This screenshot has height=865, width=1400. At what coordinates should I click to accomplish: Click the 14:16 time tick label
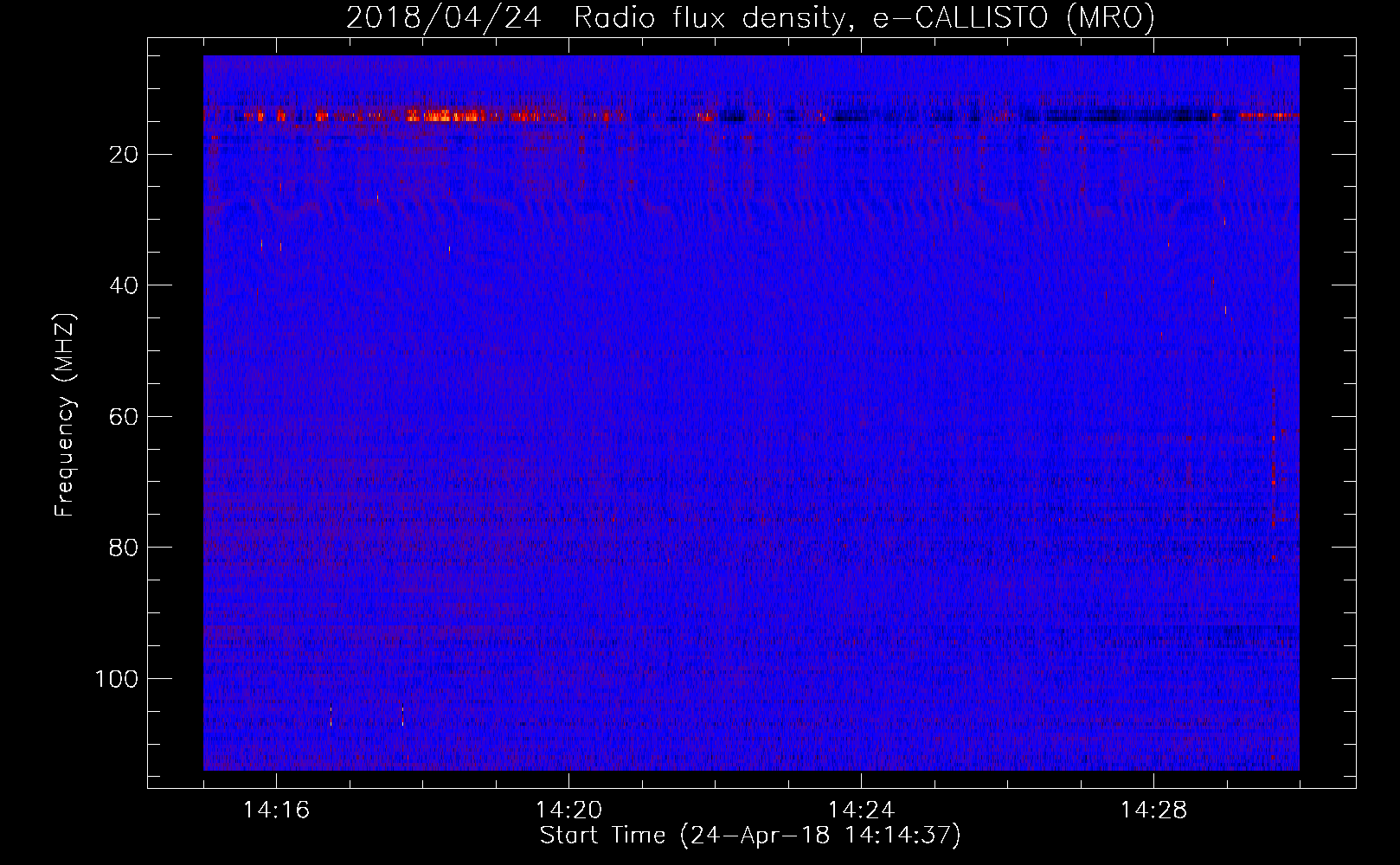[x=276, y=811]
